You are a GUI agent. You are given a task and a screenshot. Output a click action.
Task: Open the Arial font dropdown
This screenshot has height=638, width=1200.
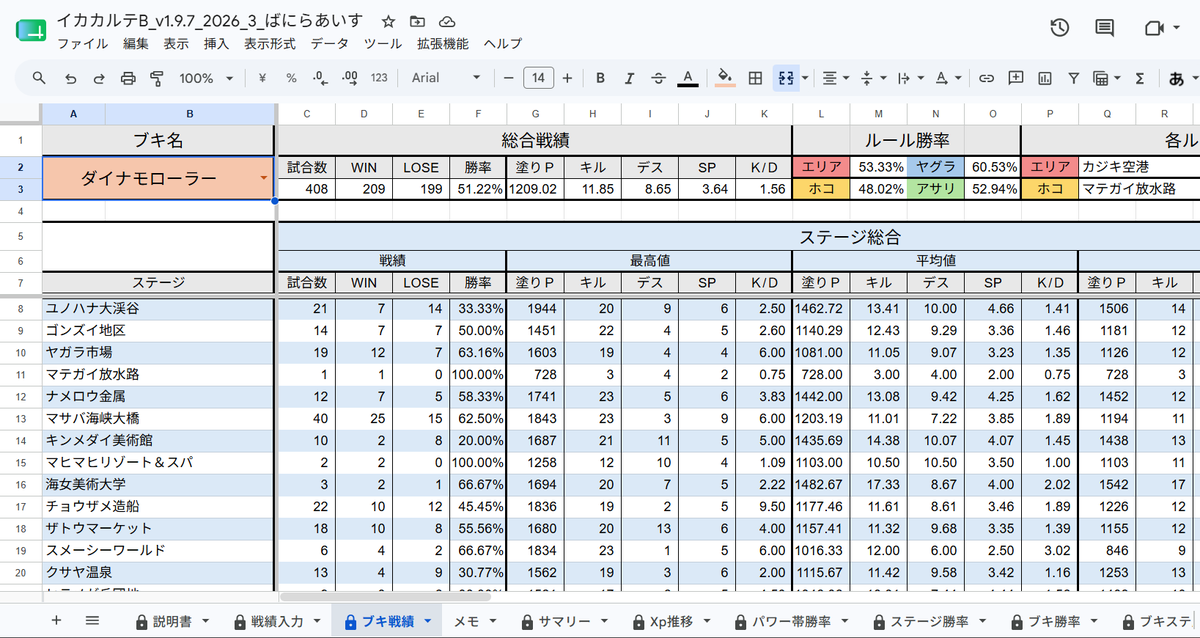tap(446, 78)
